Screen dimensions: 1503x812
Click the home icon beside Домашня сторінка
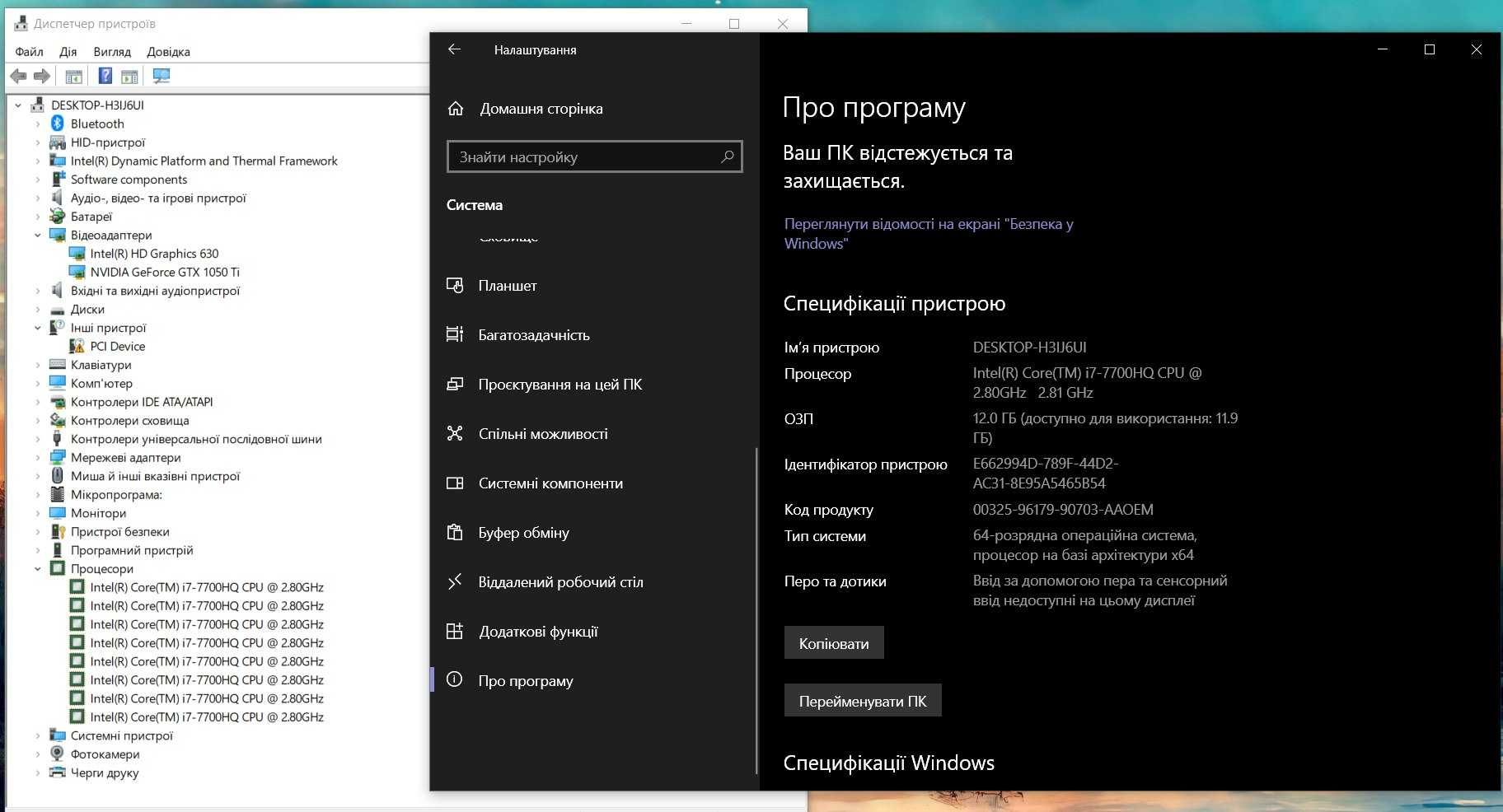click(456, 109)
